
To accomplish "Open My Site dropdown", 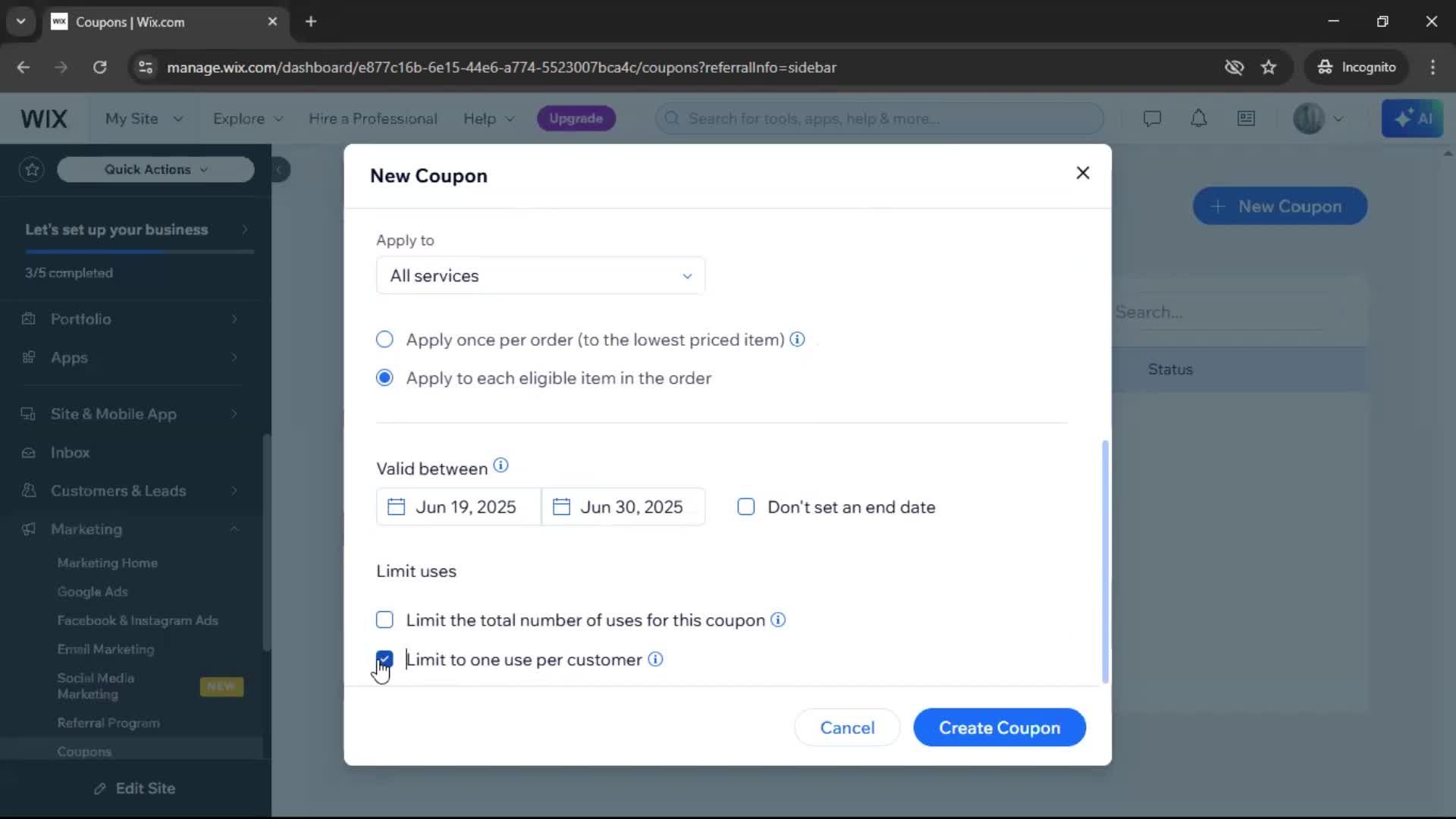I will pyautogui.click(x=144, y=118).
